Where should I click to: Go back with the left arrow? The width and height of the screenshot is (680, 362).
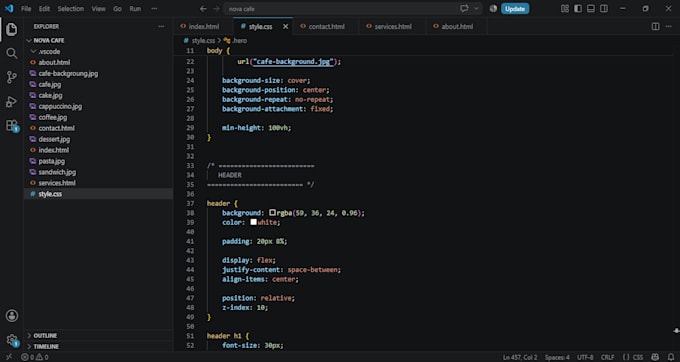203,9
